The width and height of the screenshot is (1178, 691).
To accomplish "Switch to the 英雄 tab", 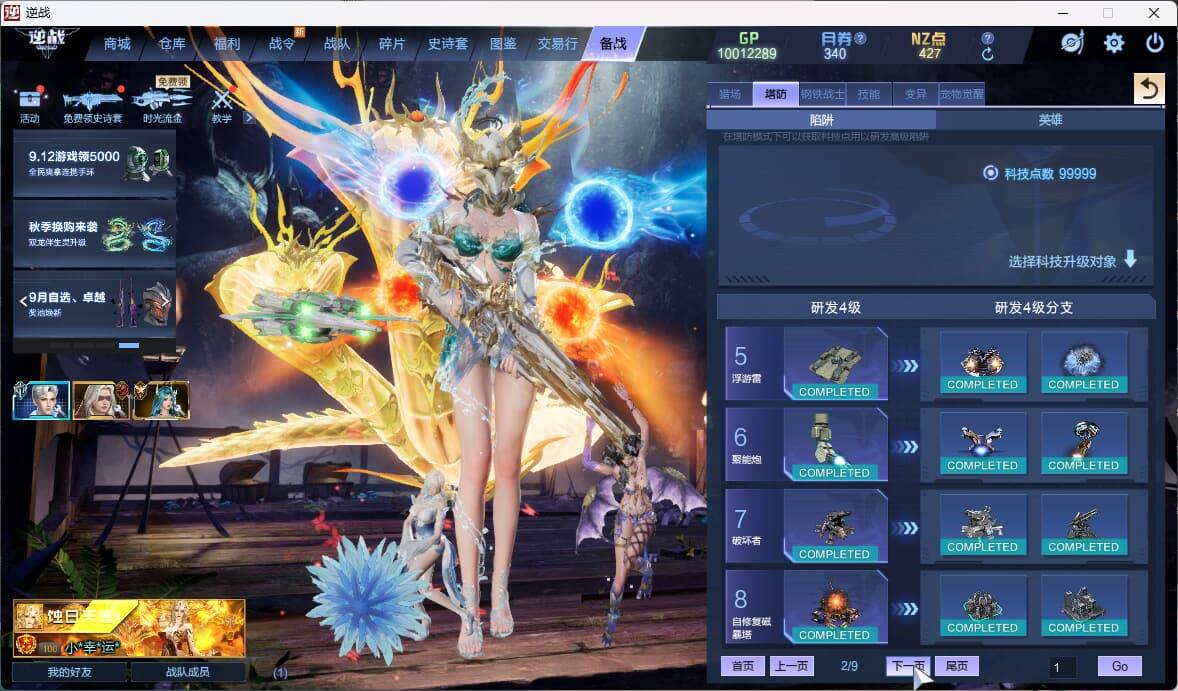I will (x=1050, y=119).
